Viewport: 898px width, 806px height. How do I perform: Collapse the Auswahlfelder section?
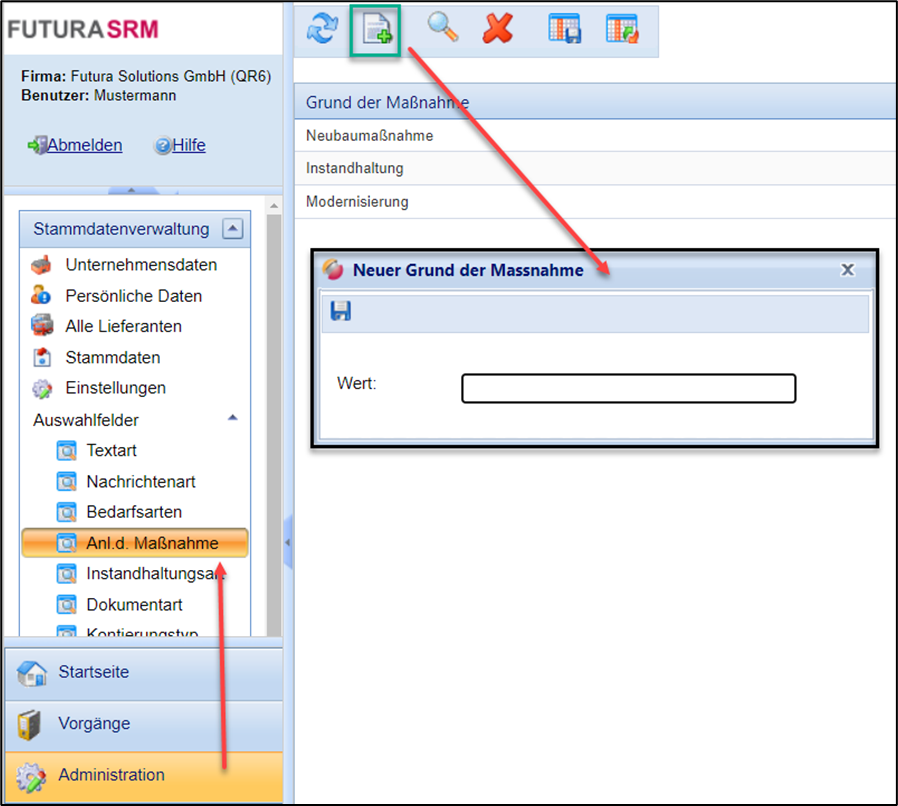click(232, 418)
